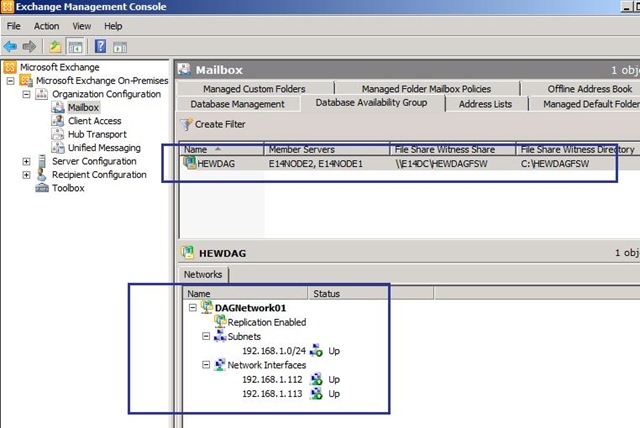Sort by Member Servers column header
The height and width of the screenshot is (428, 640).
coord(327,149)
